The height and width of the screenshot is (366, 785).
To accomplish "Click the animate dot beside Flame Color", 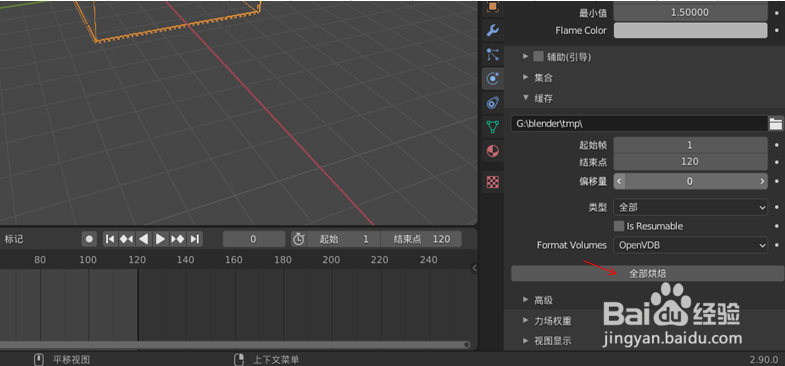I will click(776, 31).
